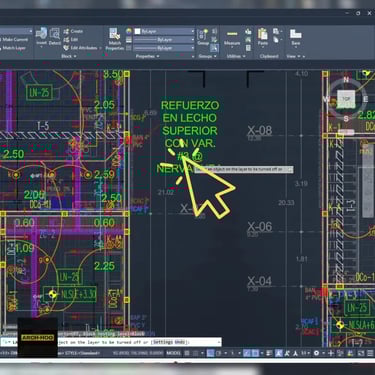
Task: Click the Clean Screen icon in status bar
Action: pyautogui.click(x=360, y=353)
